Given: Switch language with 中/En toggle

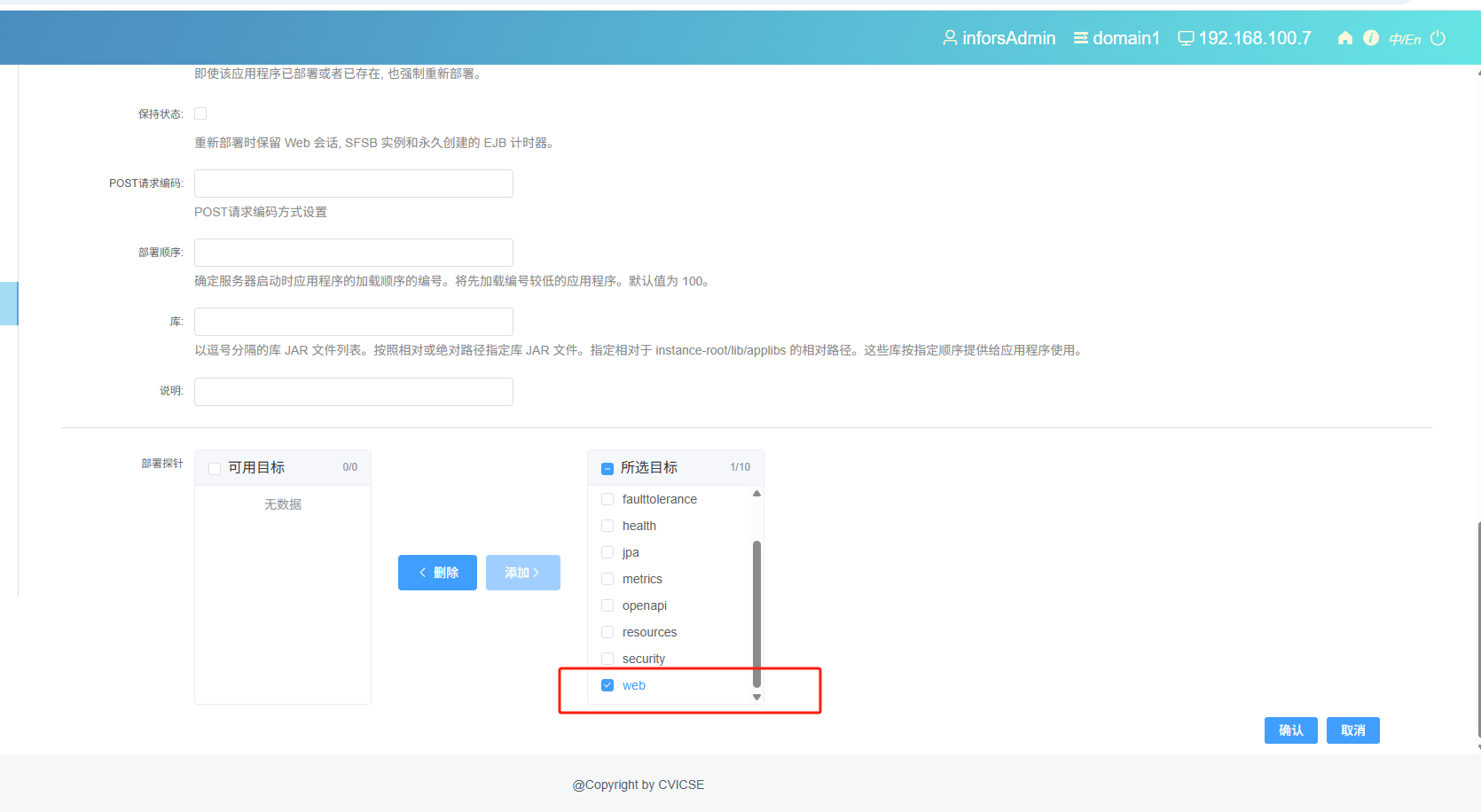Looking at the screenshot, I should click(x=1404, y=39).
